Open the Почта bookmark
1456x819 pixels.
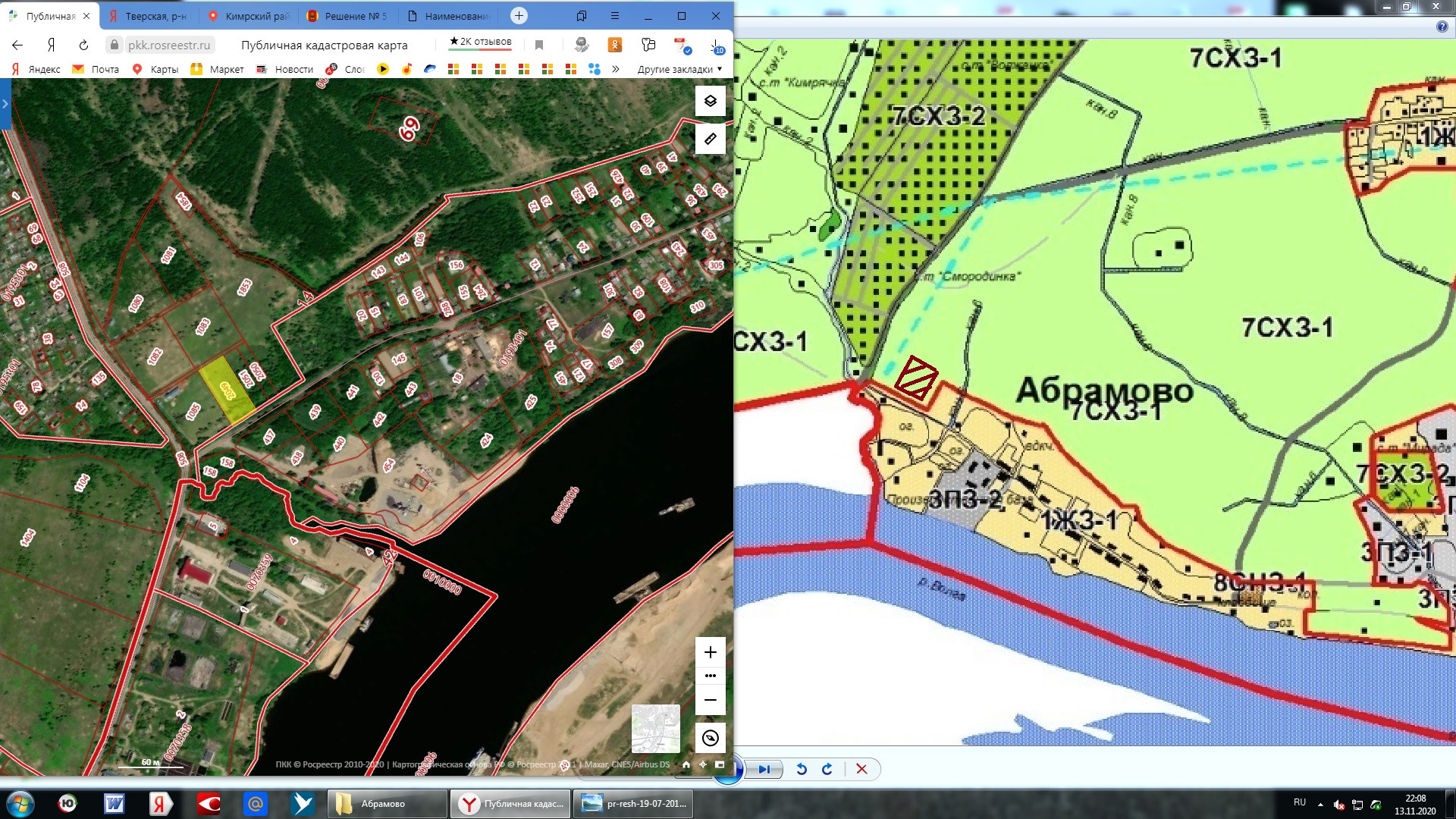click(x=96, y=69)
